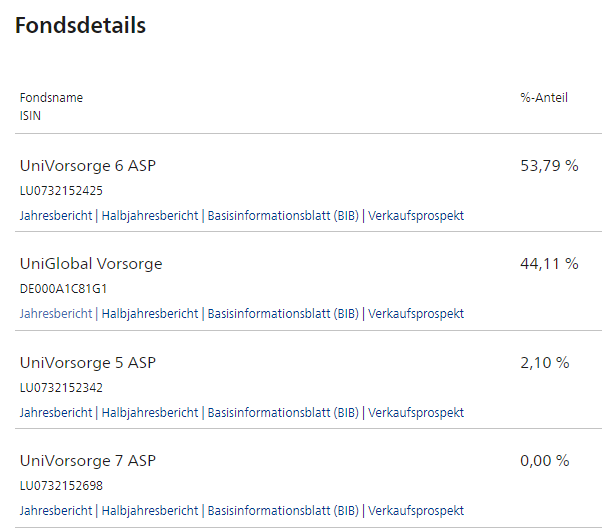Open Verkaufsprospekt for UniVorsorge 7 ASP

[x=416, y=511]
